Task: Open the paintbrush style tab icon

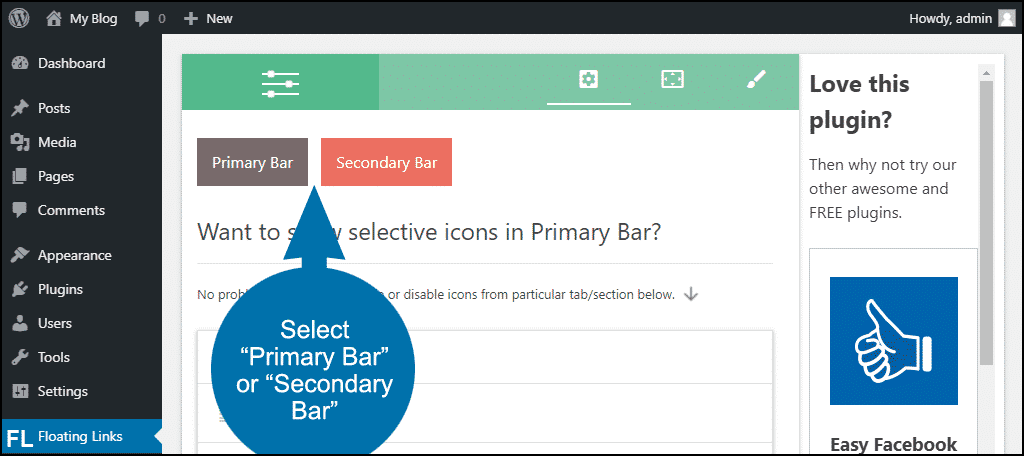Action: 756,80
